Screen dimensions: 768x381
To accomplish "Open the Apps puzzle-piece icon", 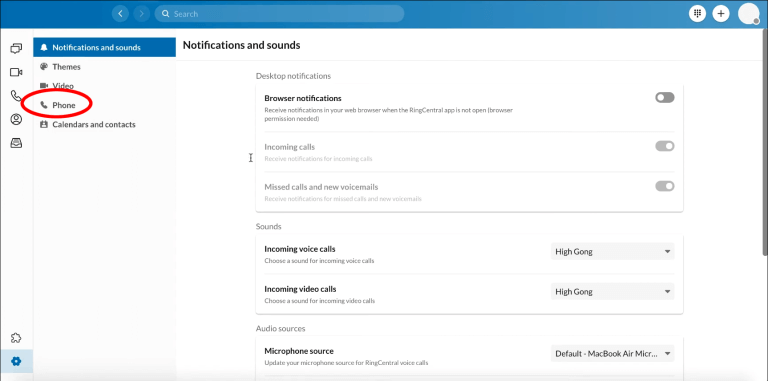I will (x=16, y=337).
